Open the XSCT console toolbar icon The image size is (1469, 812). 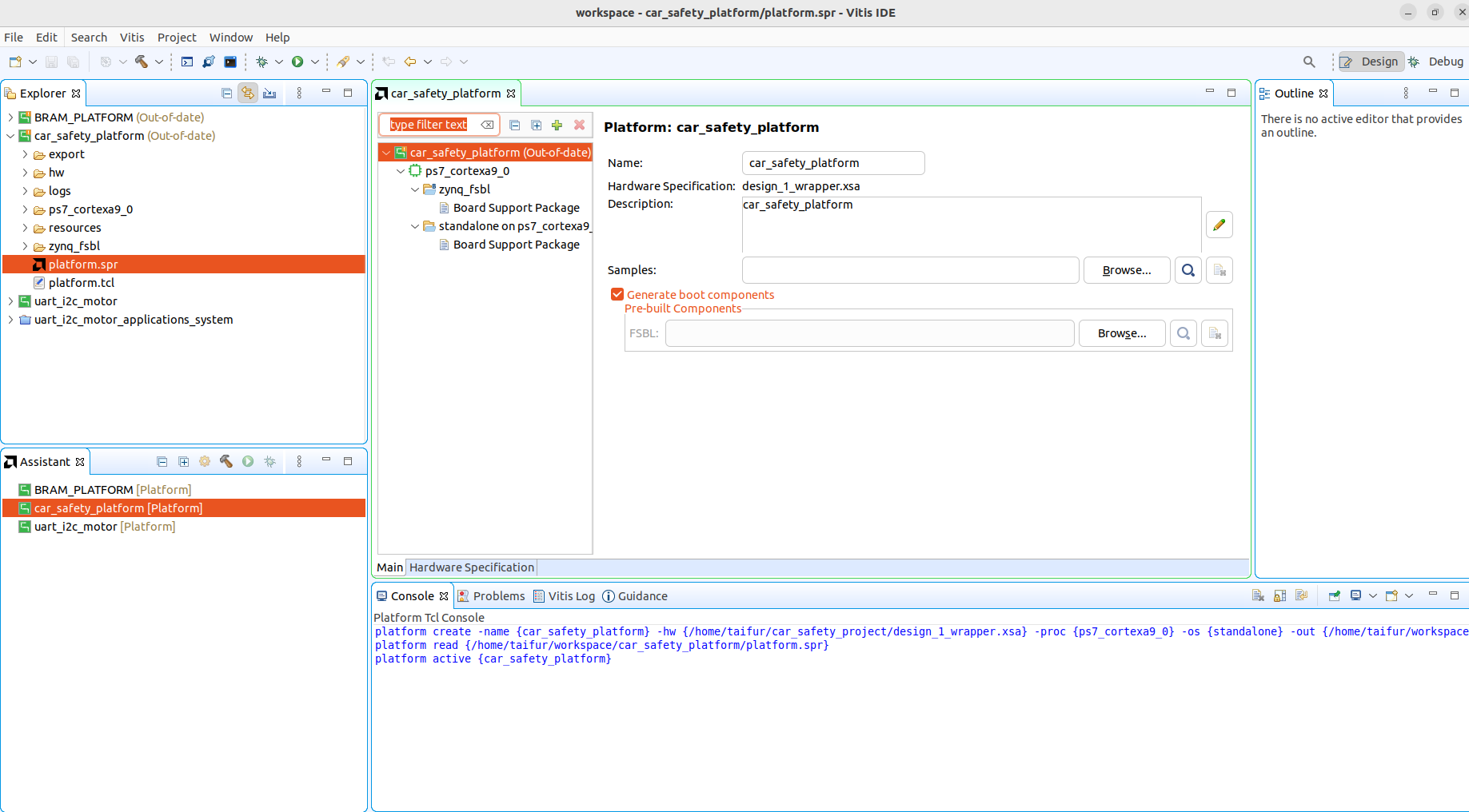(187, 62)
